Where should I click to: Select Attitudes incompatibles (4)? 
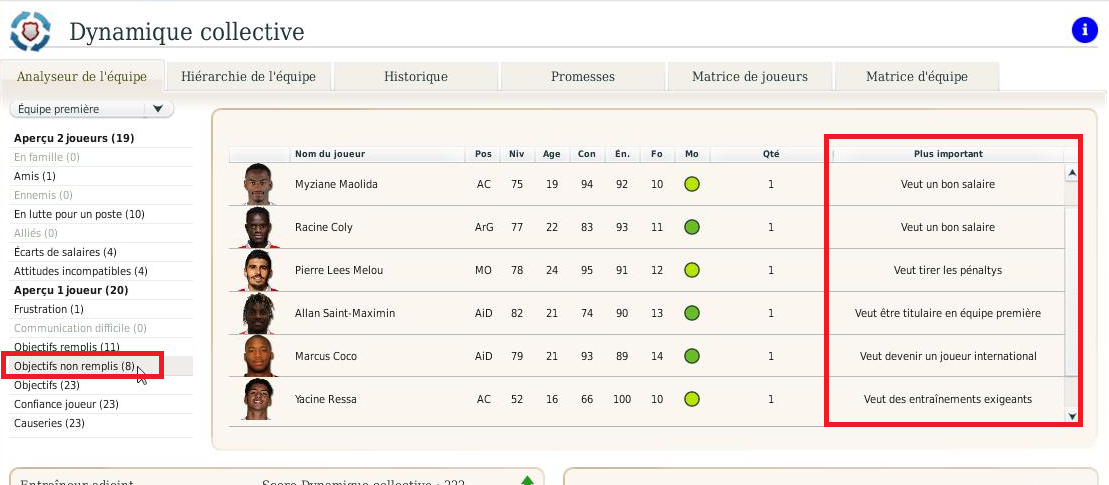pyautogui.click(x=81, y=271)
